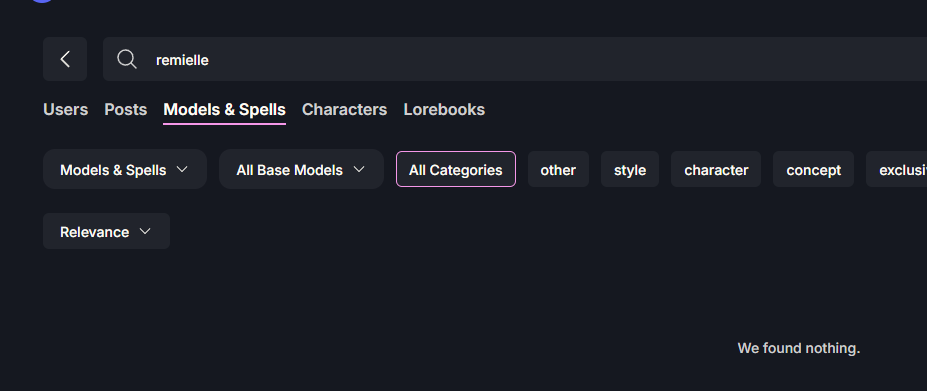Viewport: 927px width, 391px height.
Task: Toggle the style category filter
Action: tap(630, 169)
